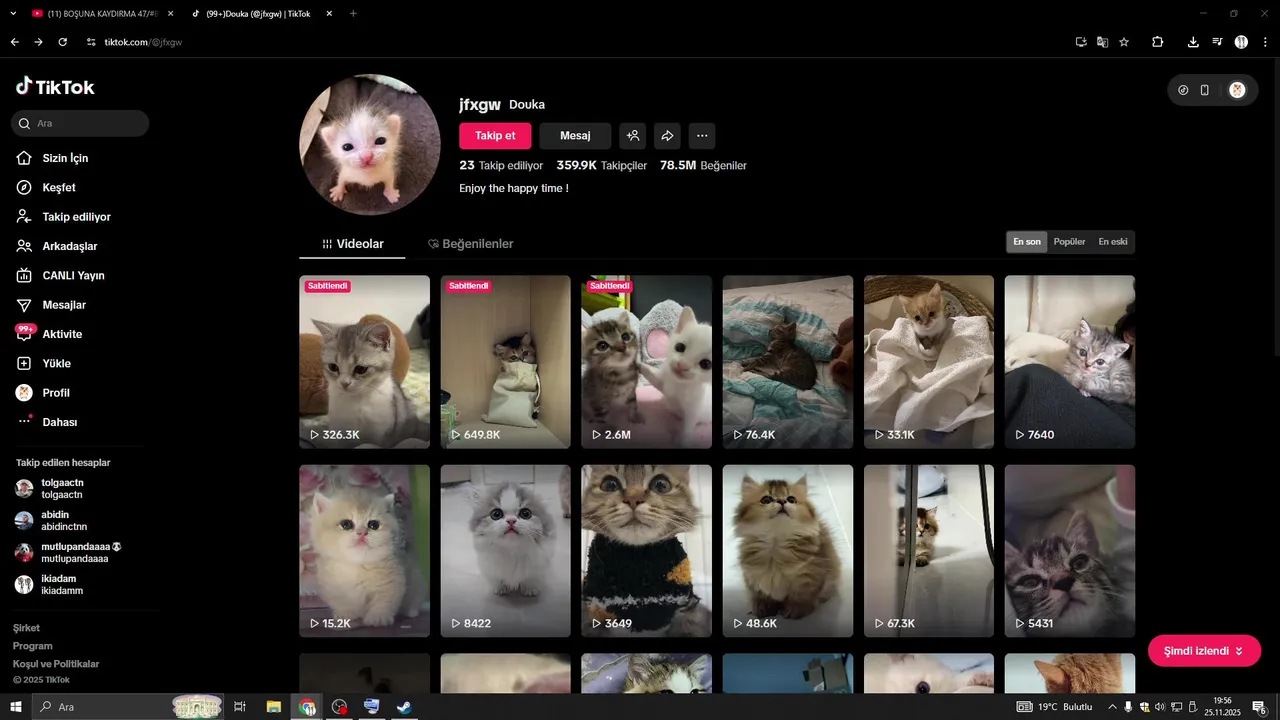Open browser extensions puzzle icon

[1158, 42]
